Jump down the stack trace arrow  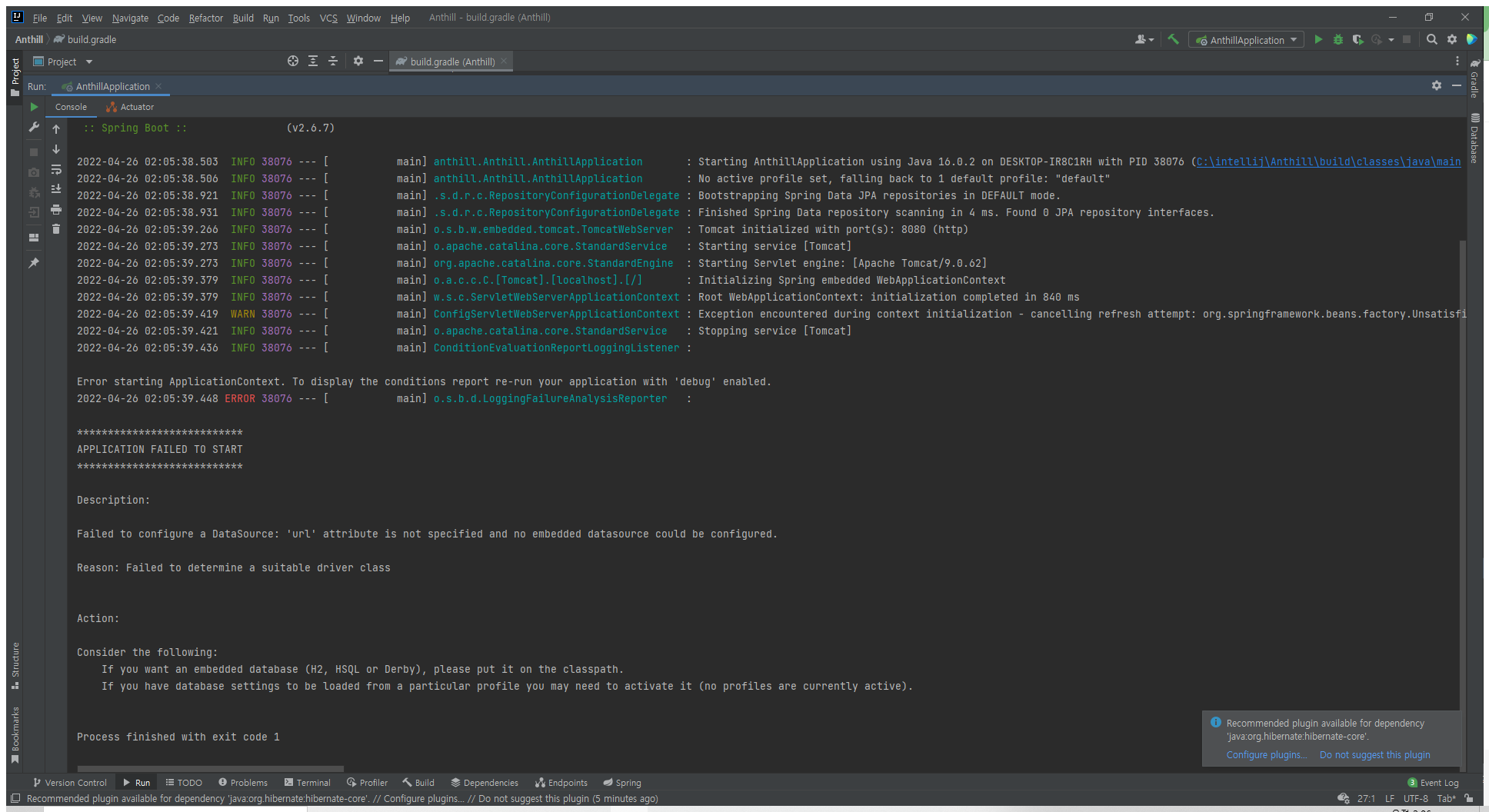pyautogui.click(x=56, y=149)
